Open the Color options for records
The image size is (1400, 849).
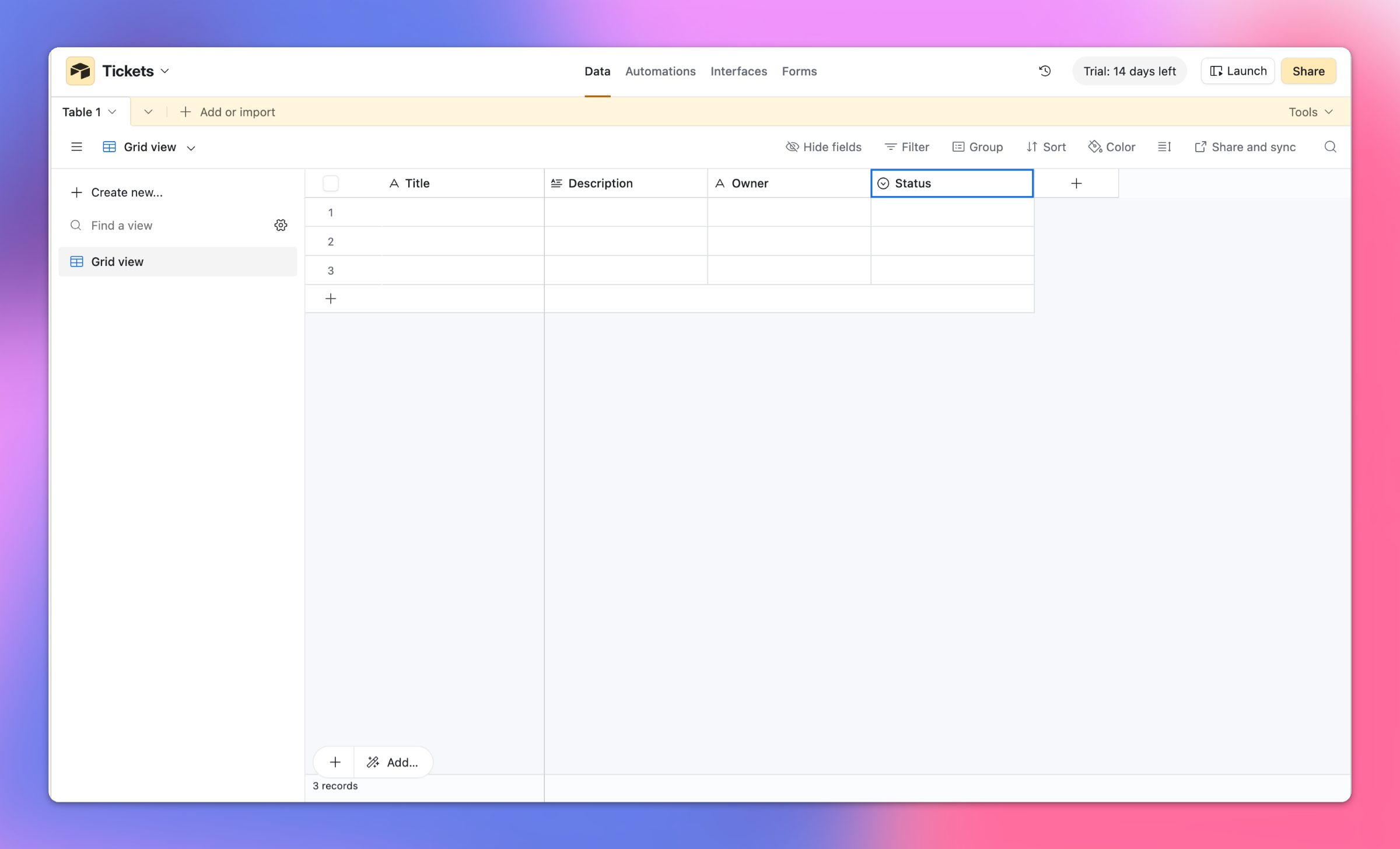coord(1111,146)
